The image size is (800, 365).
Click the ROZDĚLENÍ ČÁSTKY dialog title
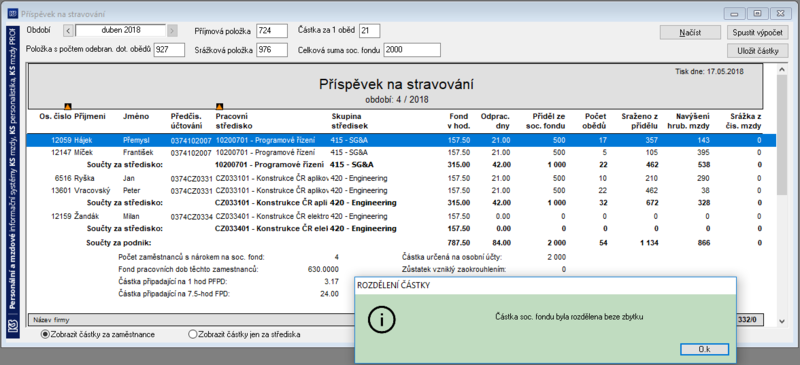click(x=394, y=286)
